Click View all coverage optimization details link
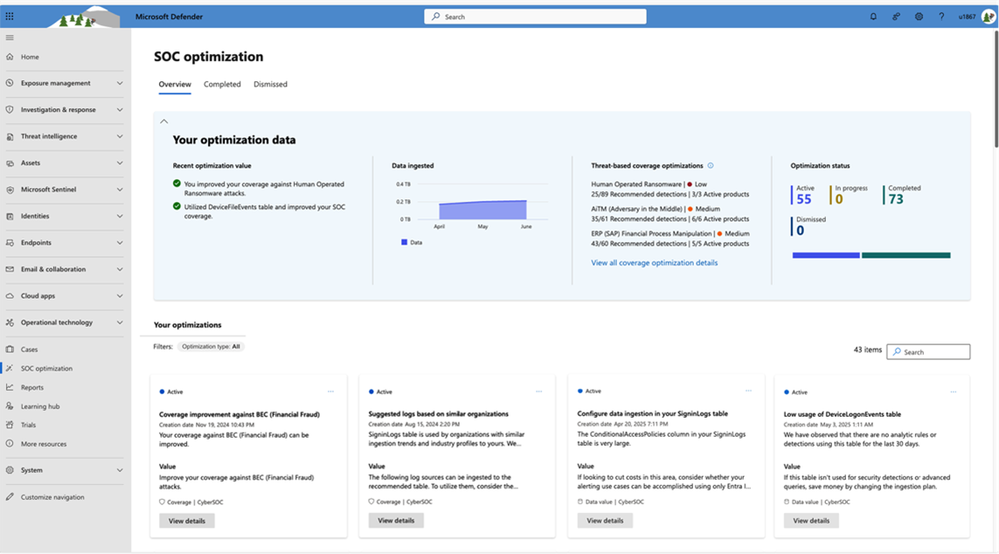Image resolution: width=999 pixels, height=554 pixels. (x=654, y=263)
